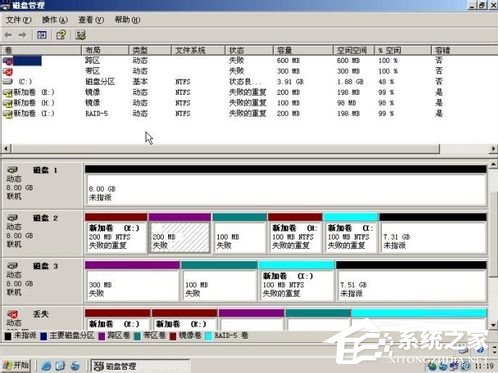This screenshot has height=373, width=498.
Task: Click the Internet Explorer quick launch icon
Action: pyautogui.click(x=46, y=366)
